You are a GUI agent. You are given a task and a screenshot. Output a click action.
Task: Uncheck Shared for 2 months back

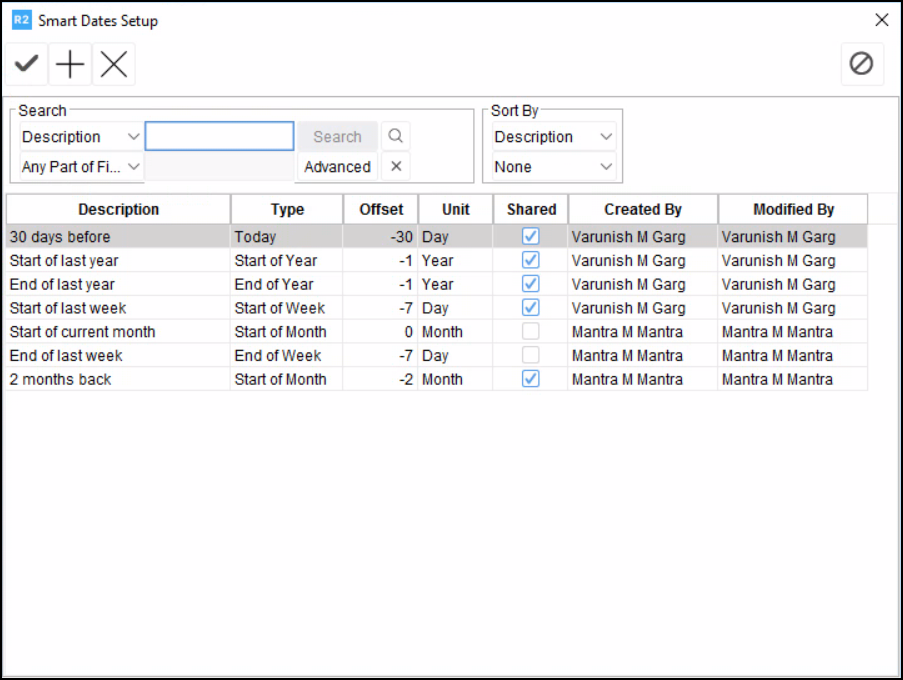click(x=531, y=380)
